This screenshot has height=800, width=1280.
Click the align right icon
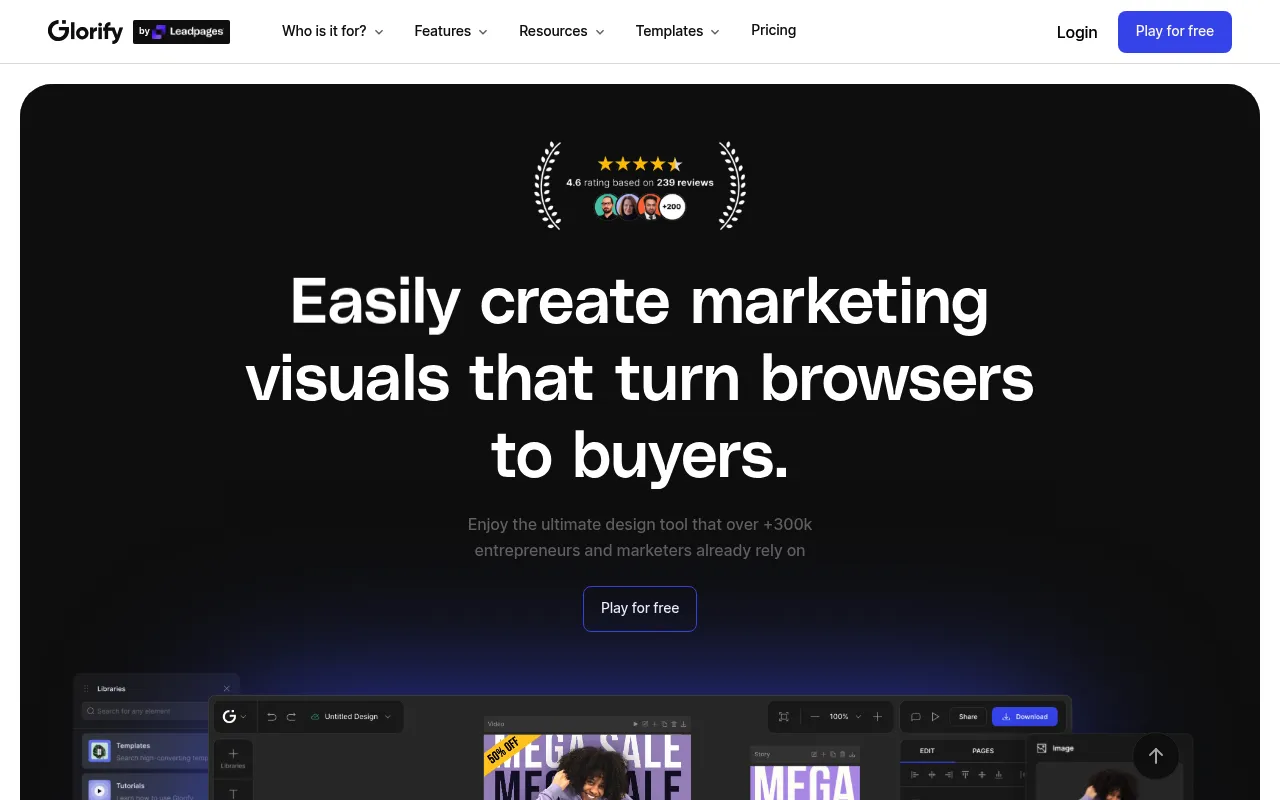(x=949, y=775)
